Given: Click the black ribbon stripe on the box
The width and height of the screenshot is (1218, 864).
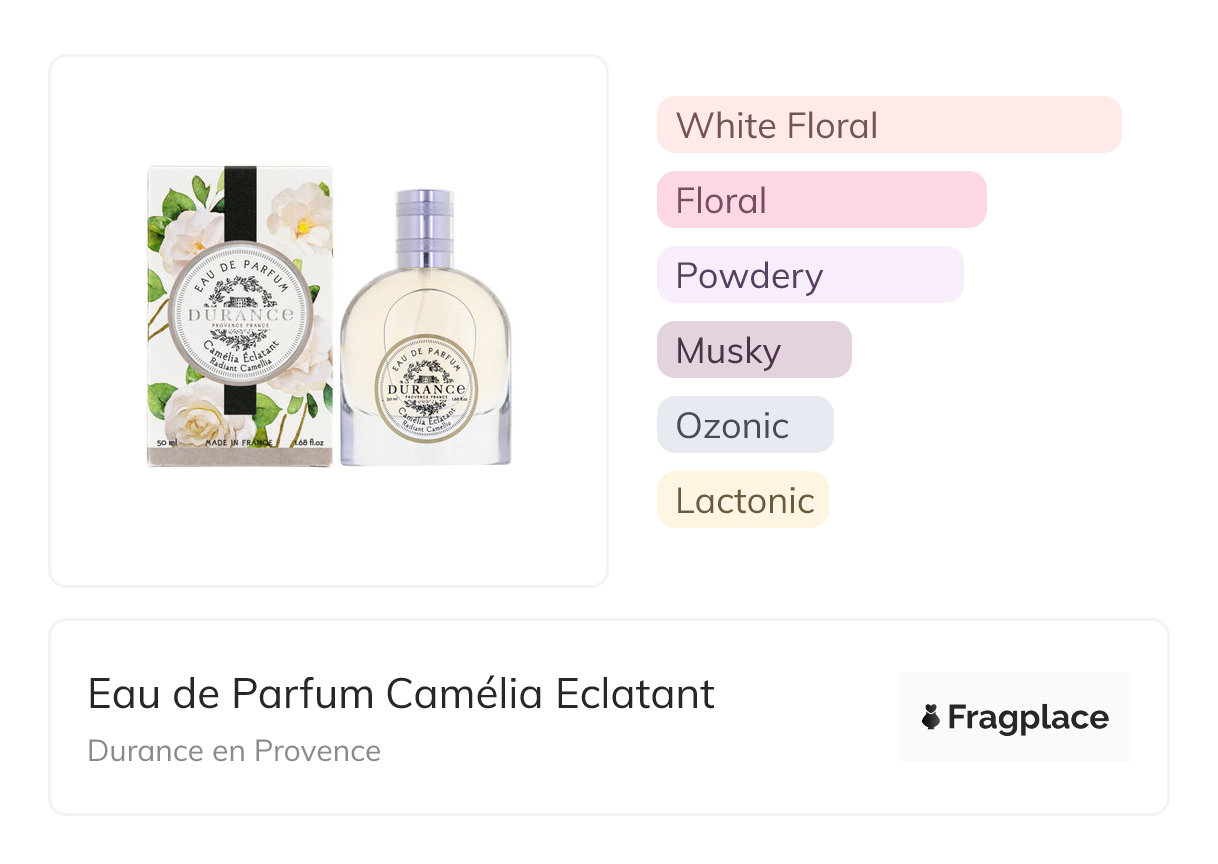Looking at the screenshot, I should (x=240, y=200).
